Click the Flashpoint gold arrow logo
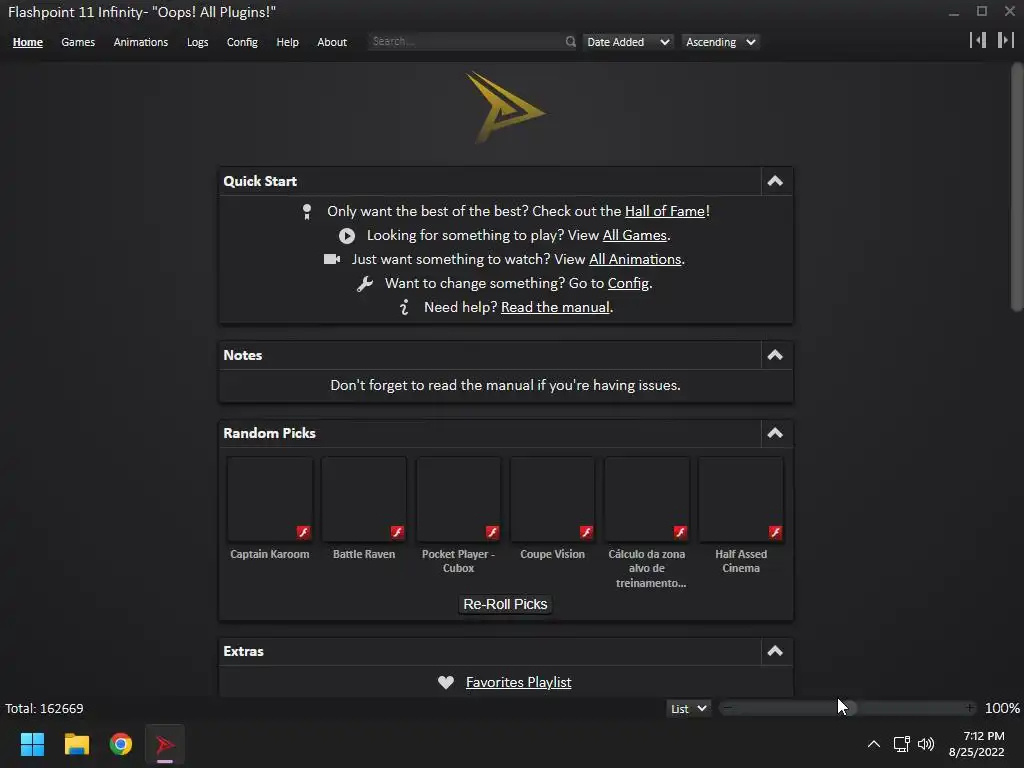Image resolution: width=1024 pixels, height=768 pixels. [505, 107]
